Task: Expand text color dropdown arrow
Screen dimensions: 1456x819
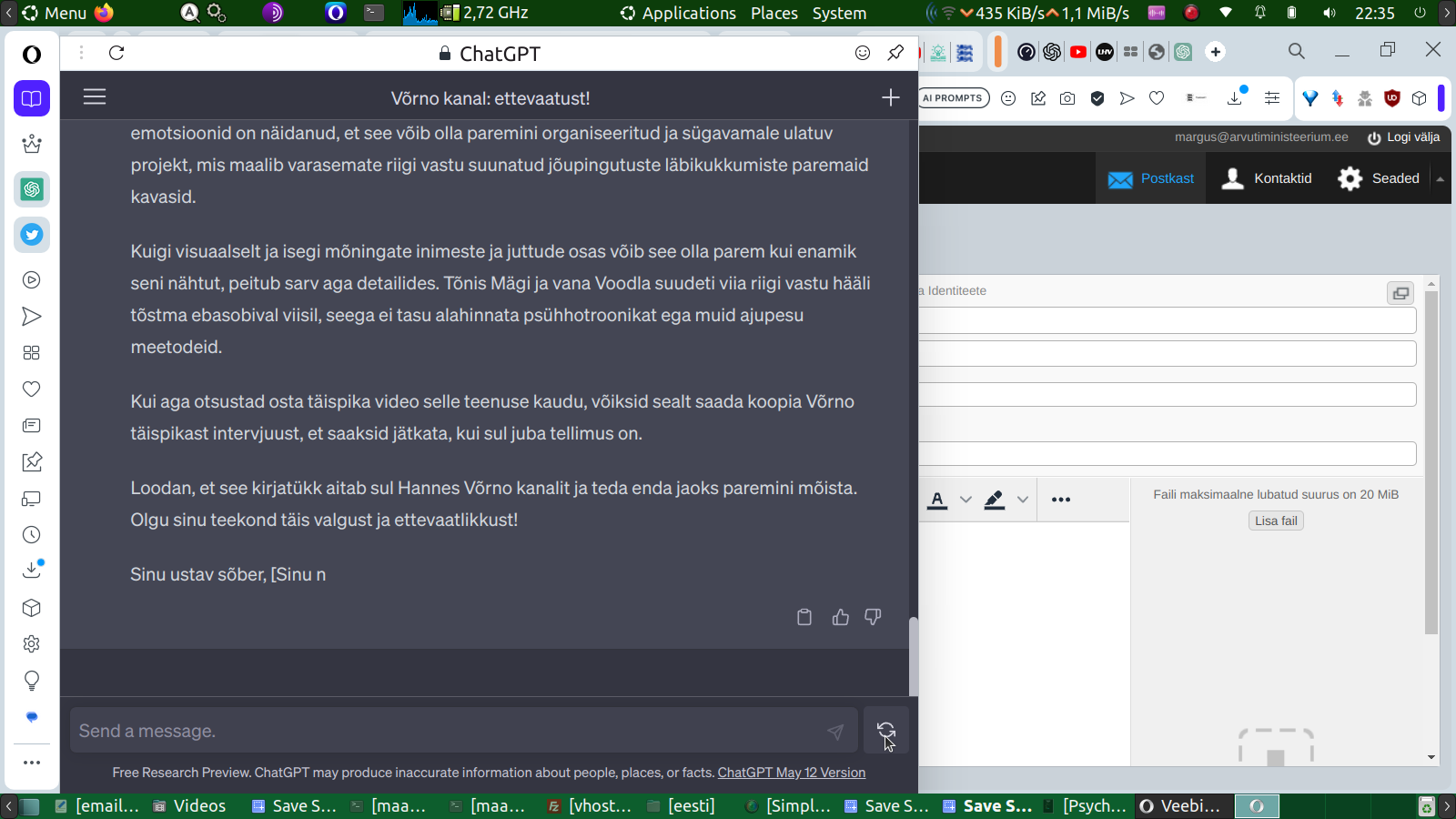Action: [966, 500]
